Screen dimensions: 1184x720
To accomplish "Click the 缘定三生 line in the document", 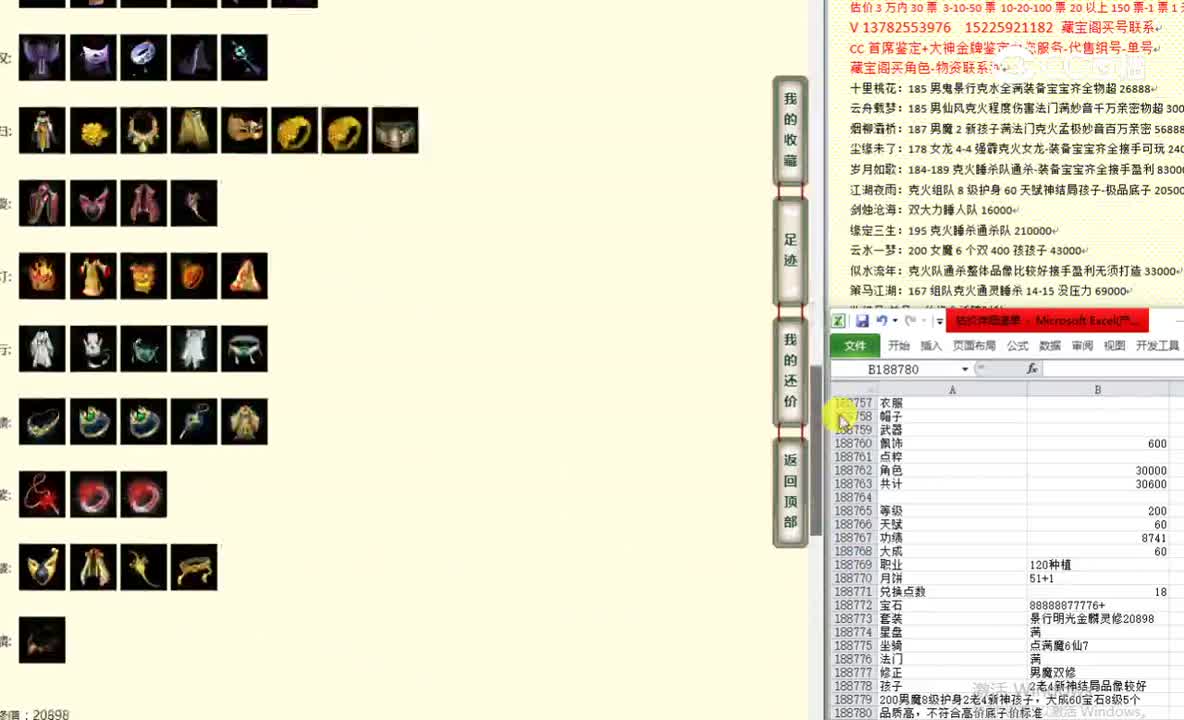I will point(954,230).
